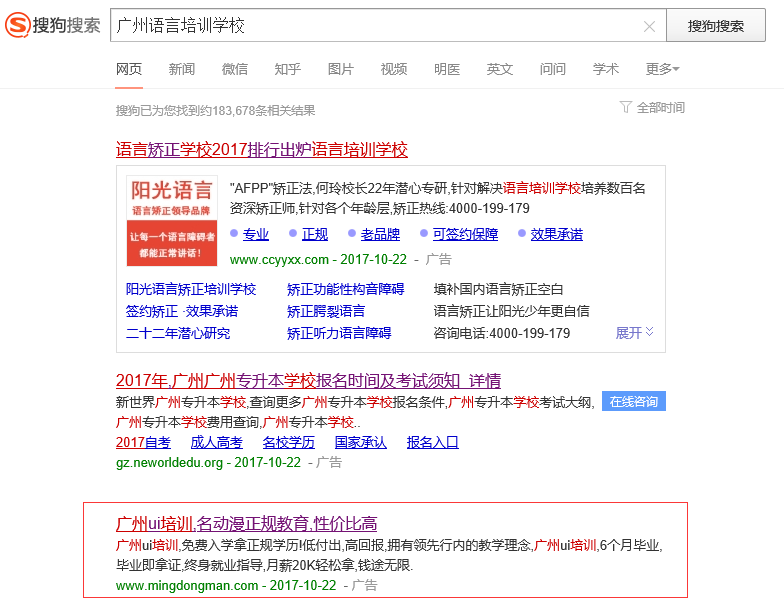Switch to the 新闻 tab
Image resolution: width=784 pixels, height=606 pixels.
pos(182,69)
